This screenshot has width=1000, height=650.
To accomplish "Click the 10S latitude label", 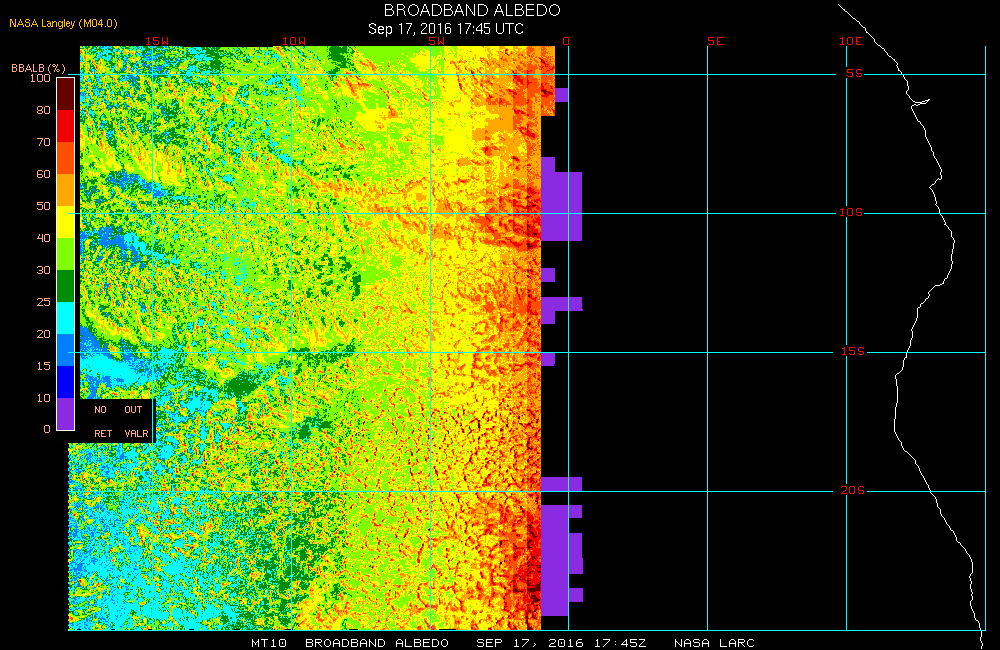I will point(850,212).
